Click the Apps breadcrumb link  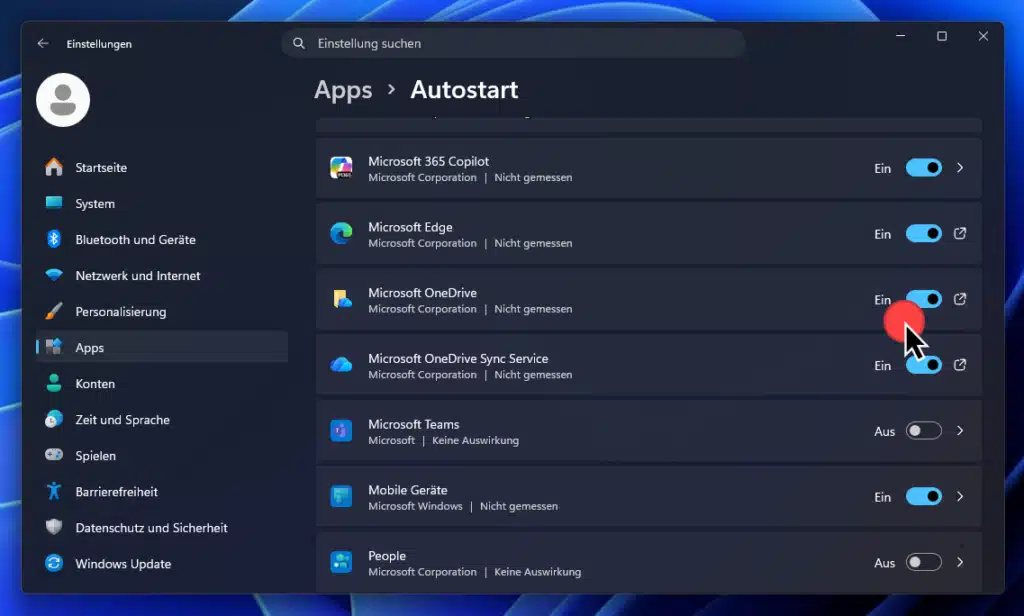click(343, 90)
